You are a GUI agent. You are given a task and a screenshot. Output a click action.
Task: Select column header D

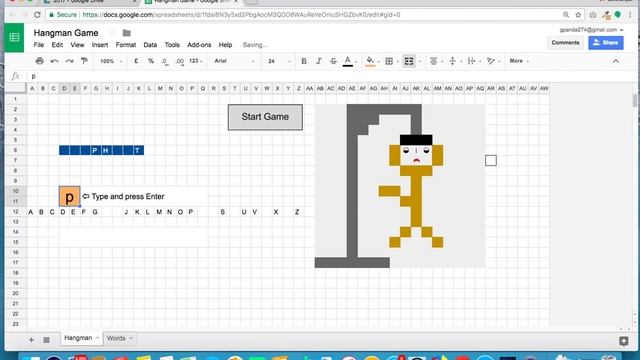(64, 88)
